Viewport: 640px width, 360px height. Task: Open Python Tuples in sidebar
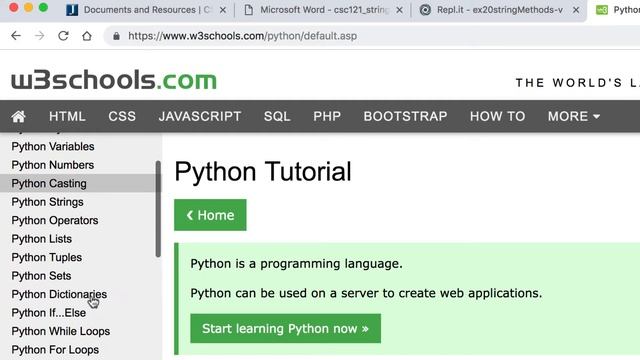(x=47, y=258)
